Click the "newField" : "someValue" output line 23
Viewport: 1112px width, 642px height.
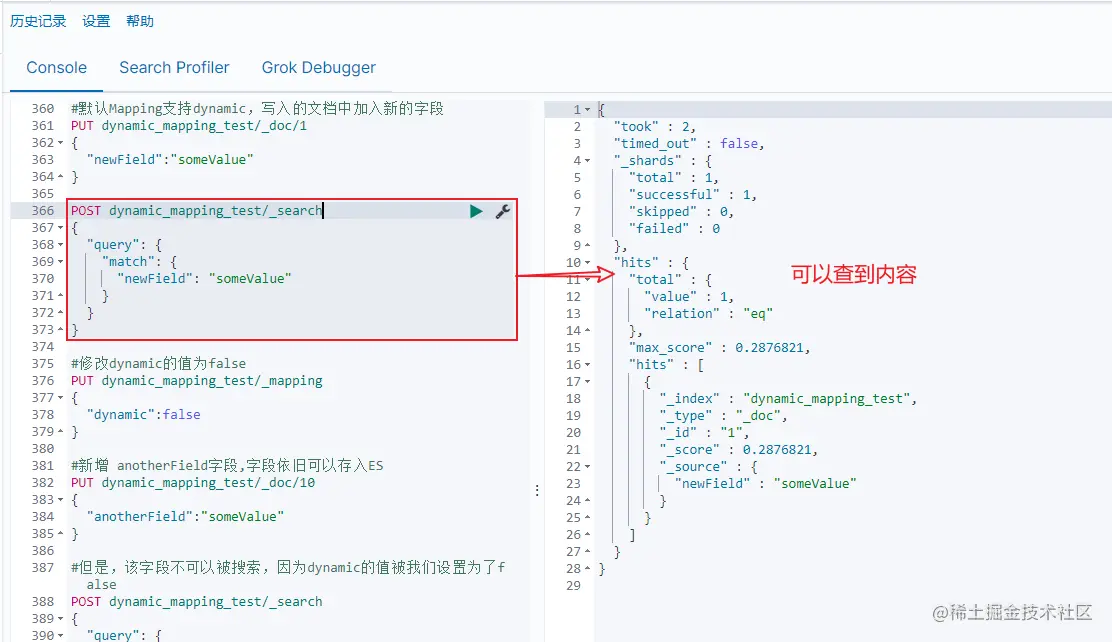[765, 485]
